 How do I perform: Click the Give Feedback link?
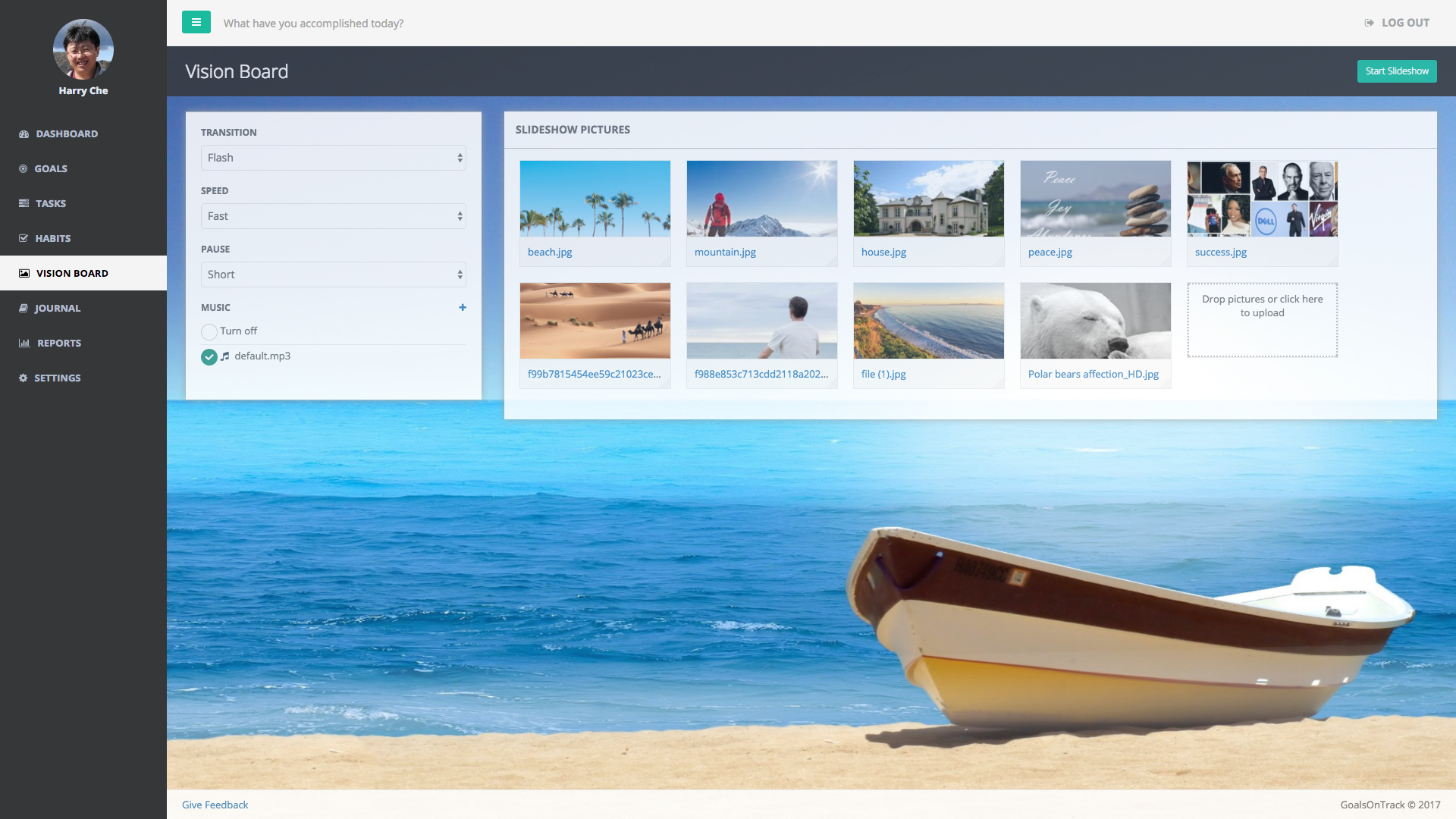tap(215, 805)
